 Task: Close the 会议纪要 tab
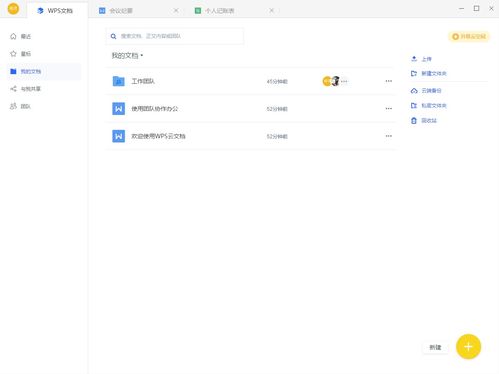176,11
